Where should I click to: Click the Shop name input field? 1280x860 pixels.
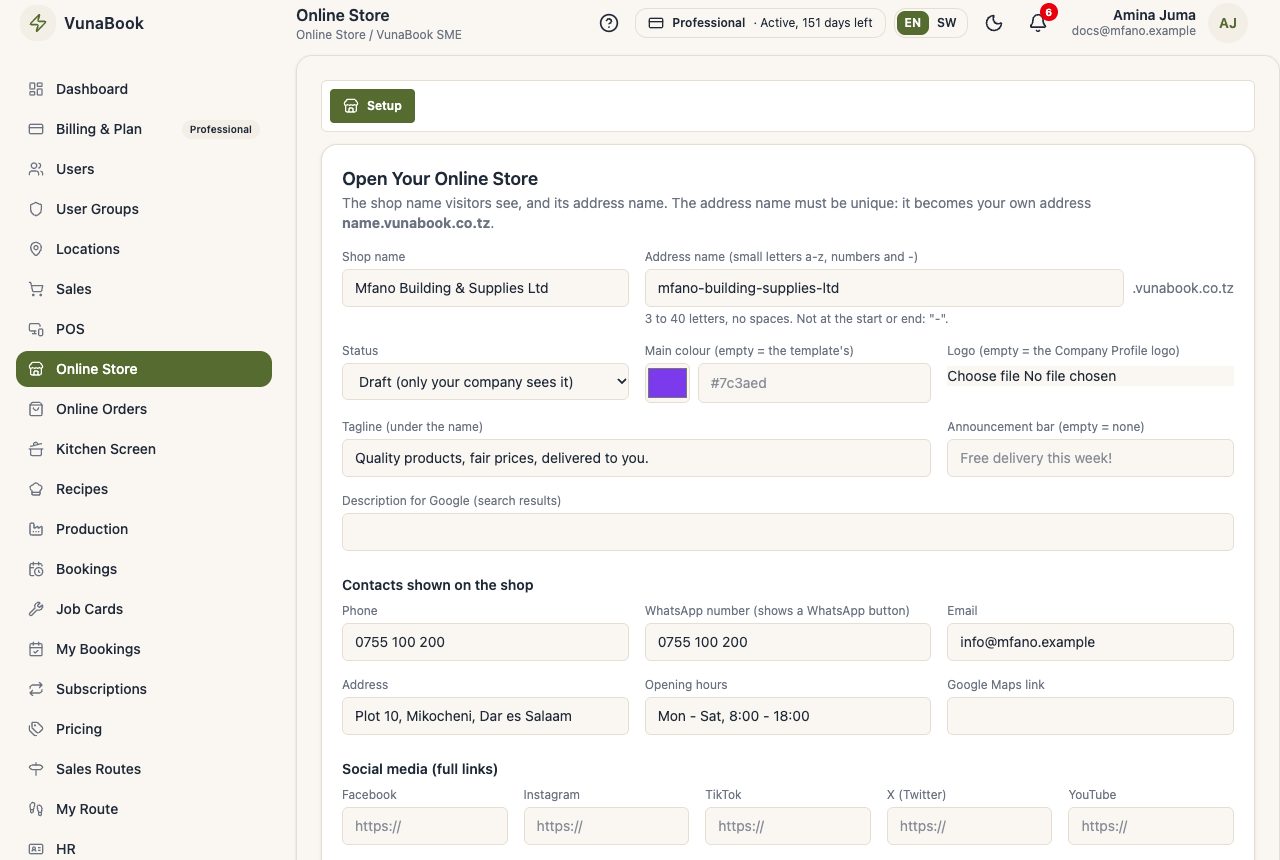click(x=485, y=288)
